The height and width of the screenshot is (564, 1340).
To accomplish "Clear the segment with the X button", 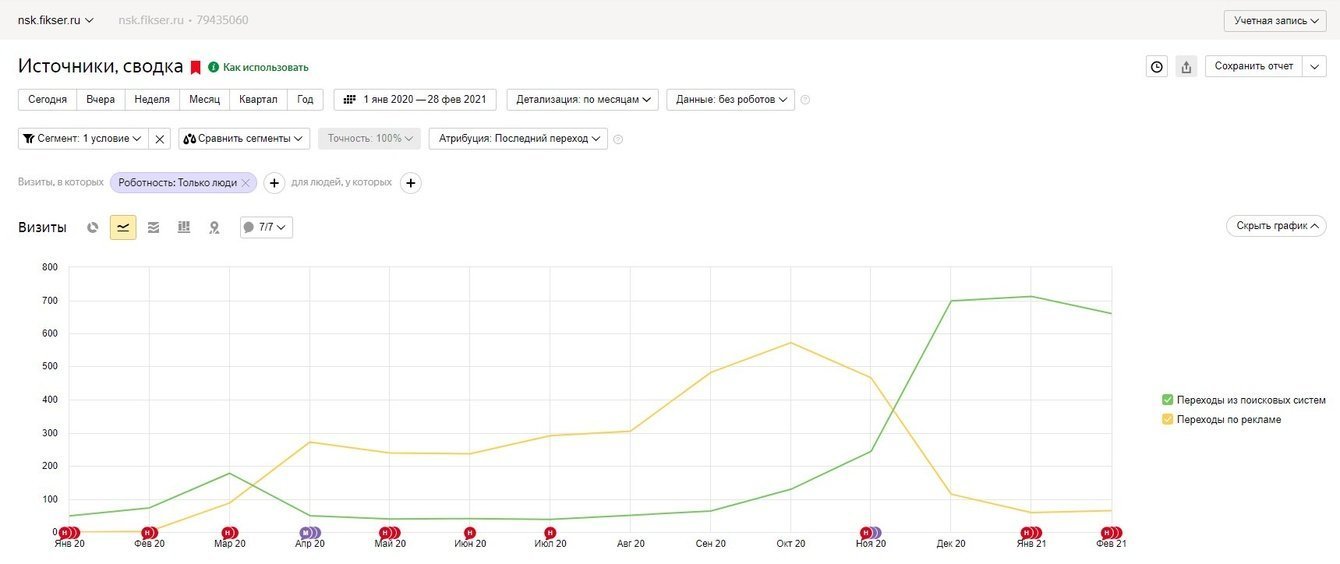I will 159,139.
